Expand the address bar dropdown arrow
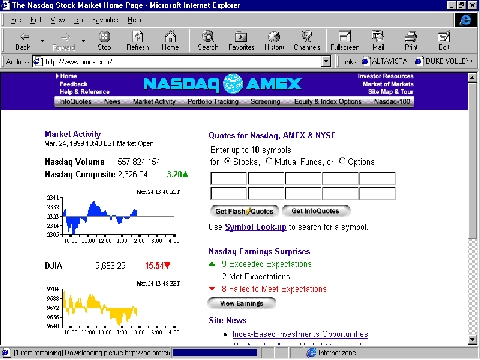This screenshot has height=360, width=480. [x=326, y=61]
